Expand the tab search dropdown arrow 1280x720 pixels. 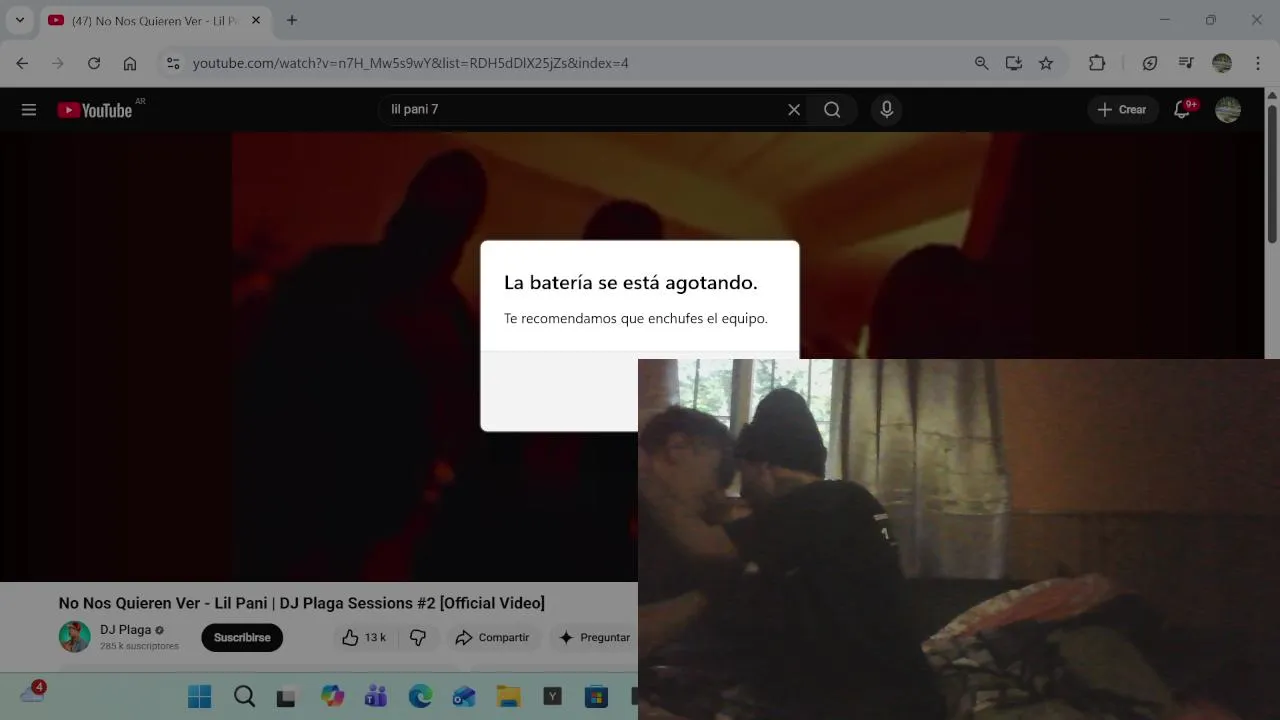coord(19,20)
